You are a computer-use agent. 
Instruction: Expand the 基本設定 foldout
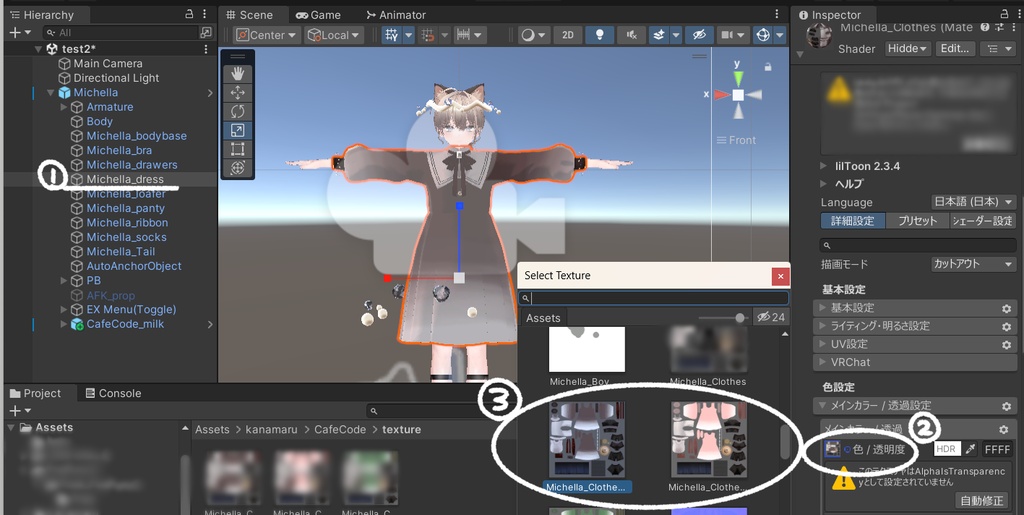pos(914,307)
